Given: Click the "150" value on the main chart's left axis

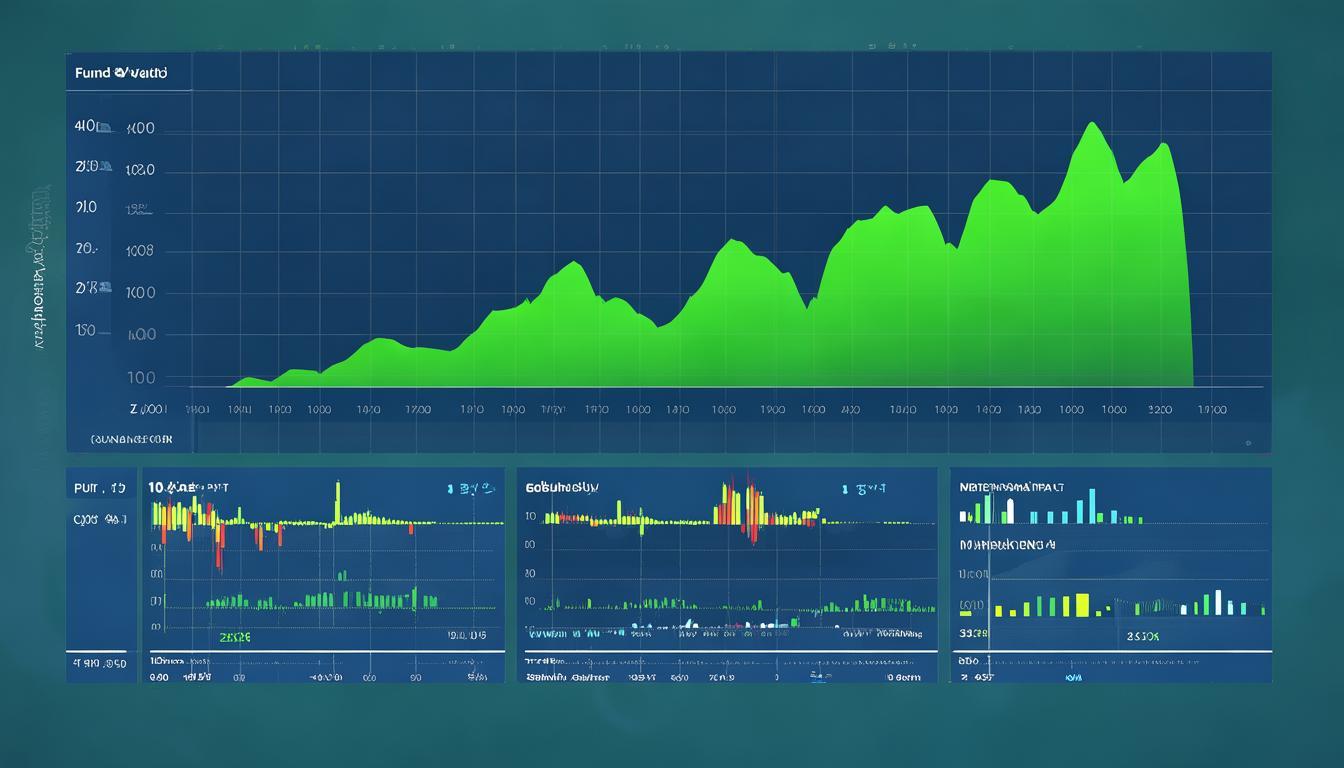Looking at the screenshot, I should tap(86, 330).
